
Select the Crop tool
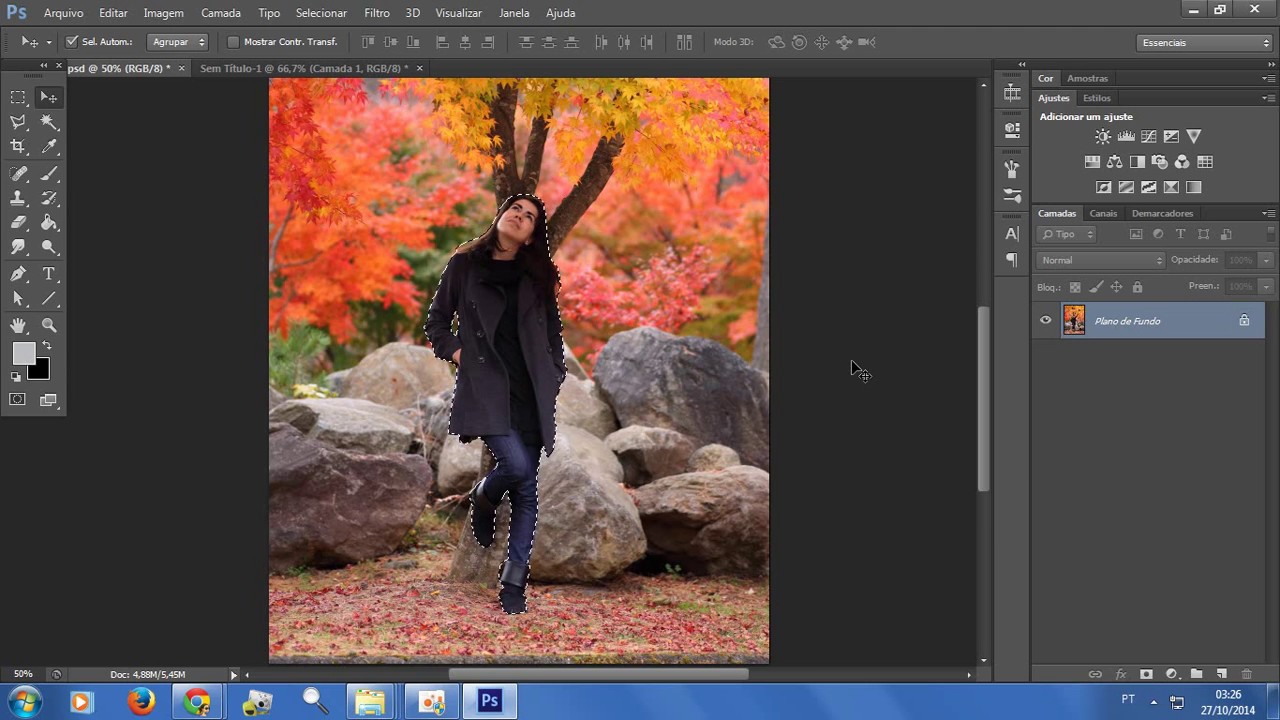pyautogui.click(x=18, y=146)
